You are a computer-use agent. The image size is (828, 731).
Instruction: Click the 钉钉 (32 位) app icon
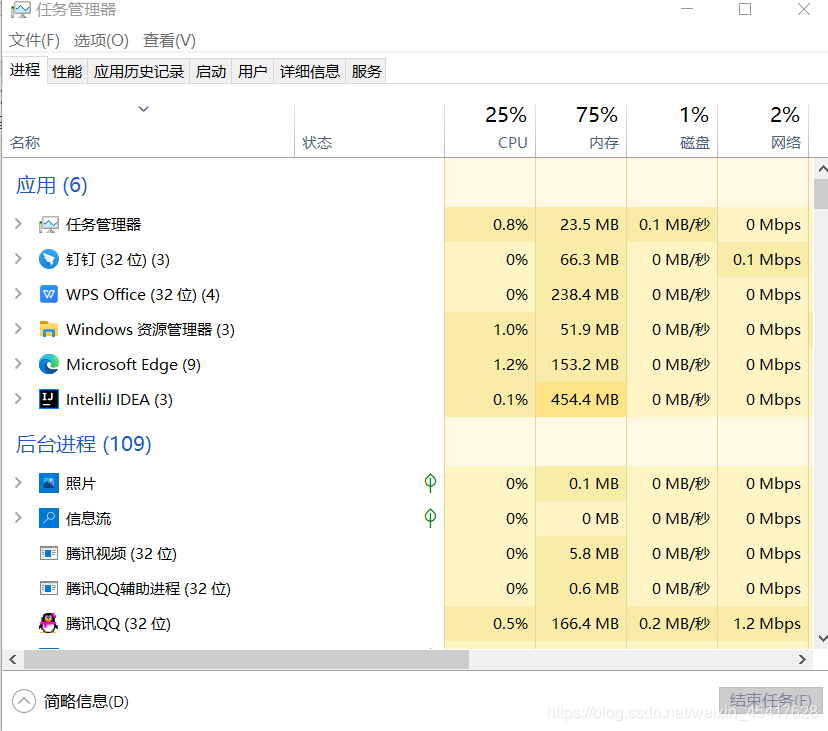click(x=49, y=259)
